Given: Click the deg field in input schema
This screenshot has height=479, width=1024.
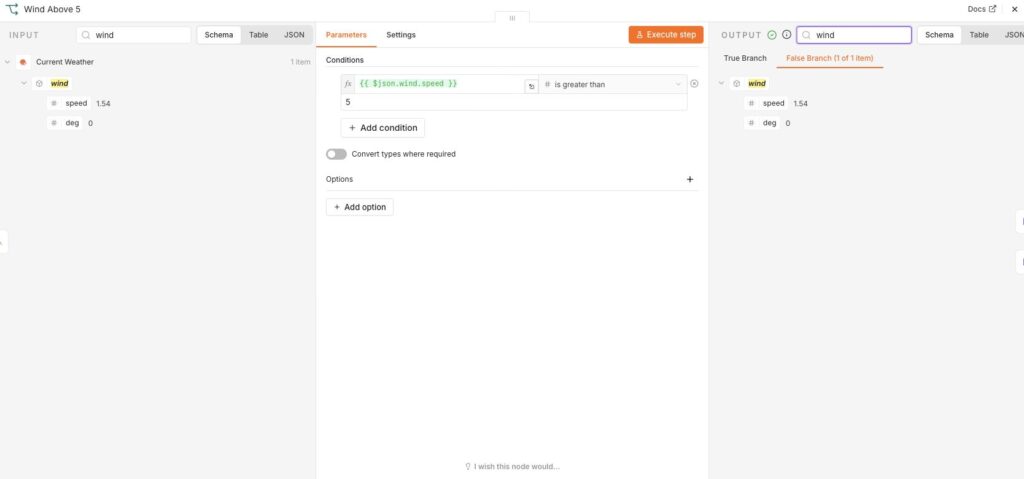Looking at the screenshot, I should [65, 123].
